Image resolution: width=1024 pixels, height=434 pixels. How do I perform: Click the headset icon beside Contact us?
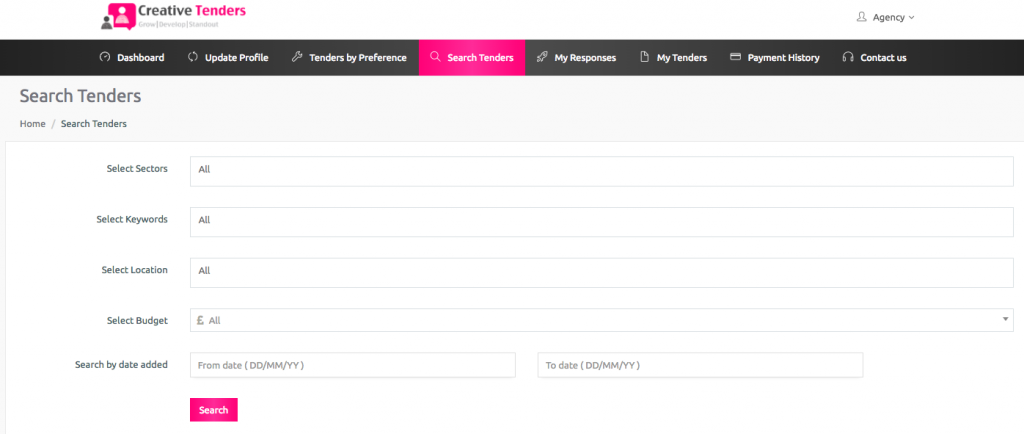[x=848, y=57]
